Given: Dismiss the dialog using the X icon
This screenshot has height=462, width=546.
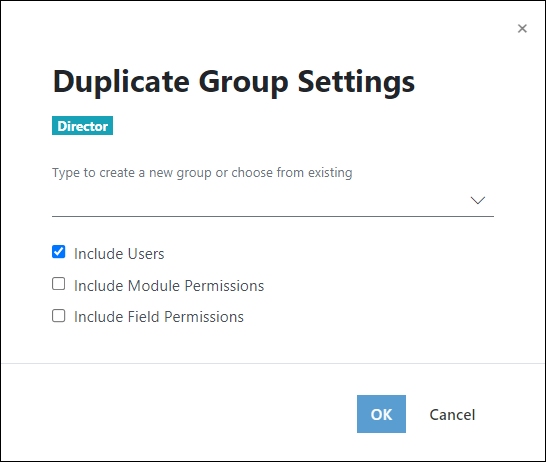Looking at the screenshot, I should coord(522,29).
